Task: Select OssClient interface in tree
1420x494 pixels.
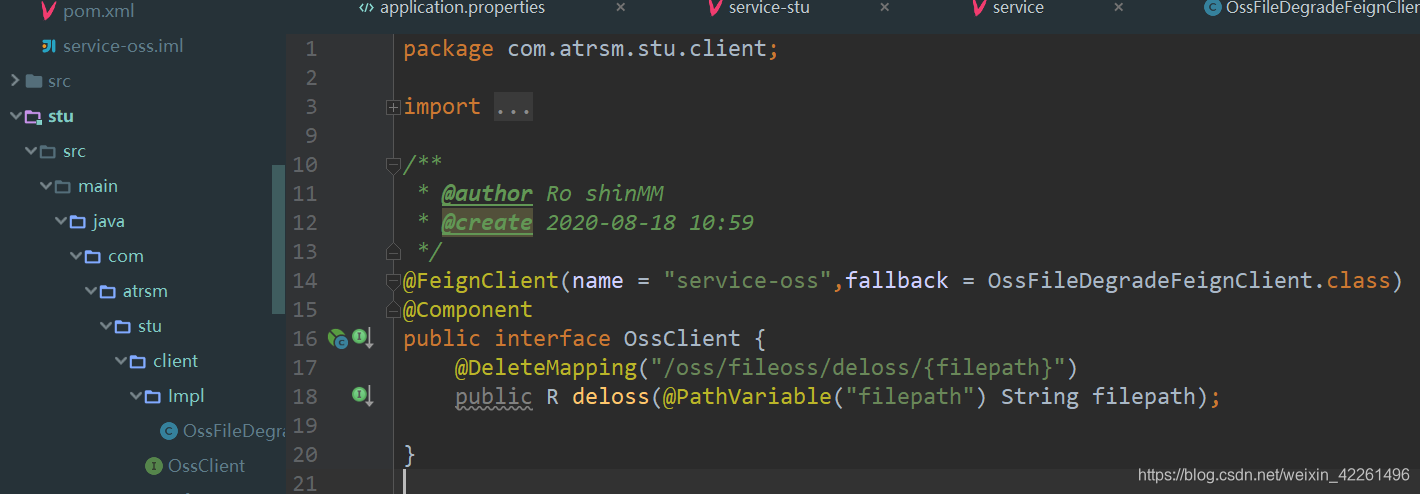Action: (206, 466)
